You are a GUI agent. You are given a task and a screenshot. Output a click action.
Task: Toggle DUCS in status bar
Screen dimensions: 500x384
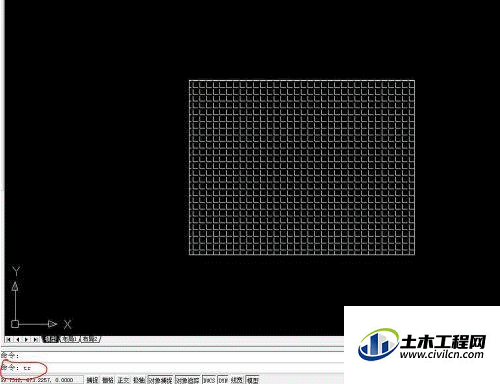(209, 380)
